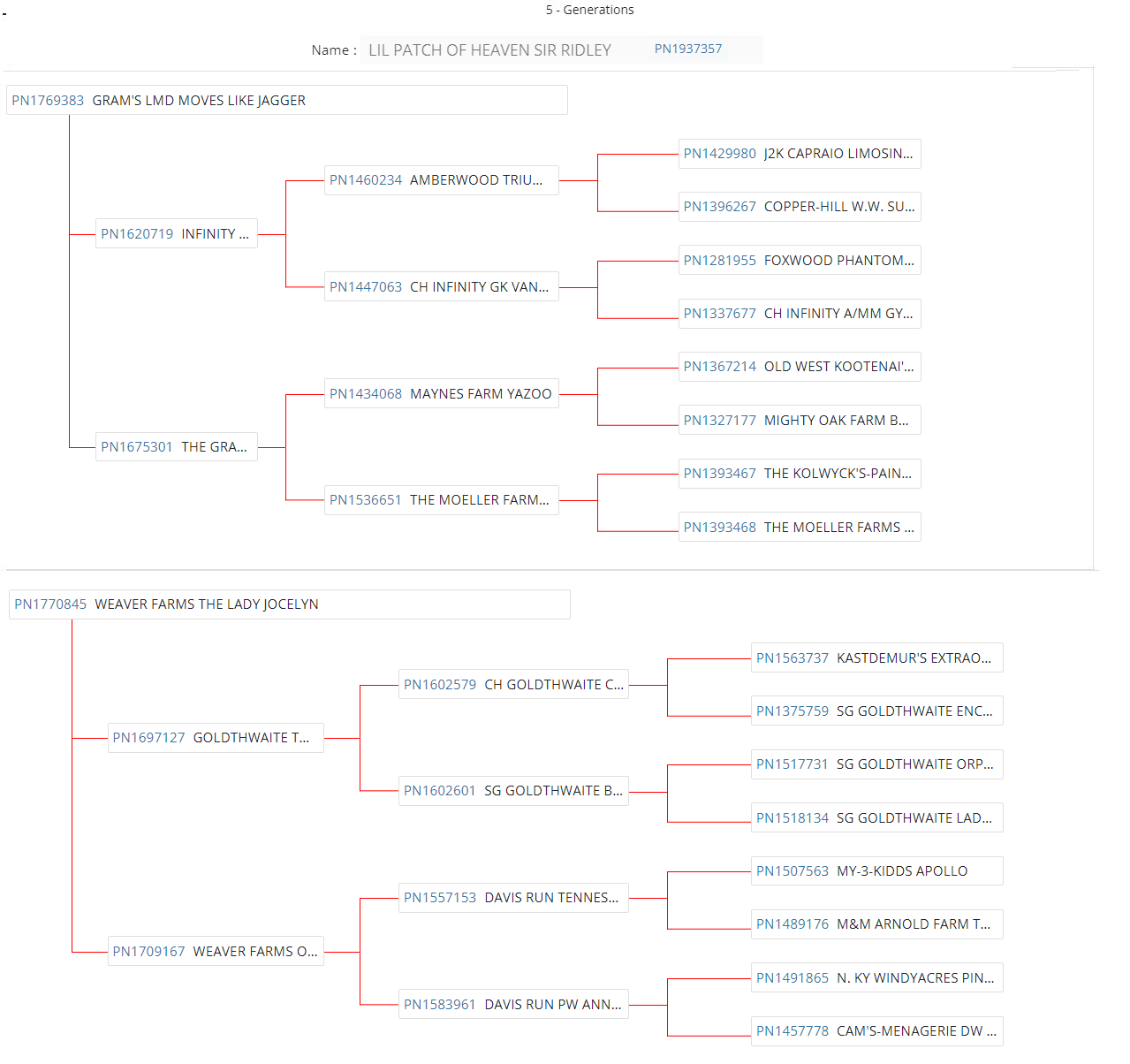Image resolution: width=1130 pixels, height=1064 pixels.
Task: Open CH GOLDTHWAITE C... pedigree entry
Action: pos(512,685)
